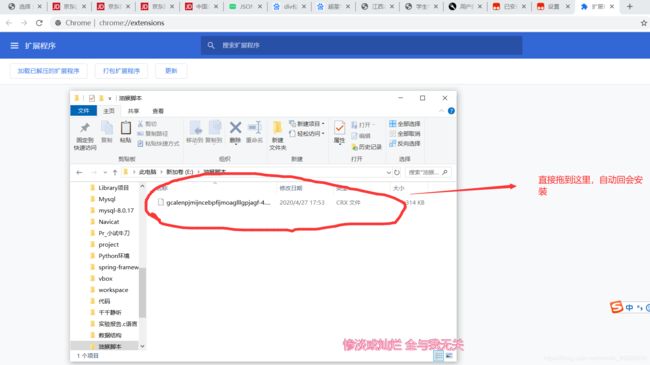Click the Explorer folder search box
Viewport: 650px width, 365px height.
point(428,172)
